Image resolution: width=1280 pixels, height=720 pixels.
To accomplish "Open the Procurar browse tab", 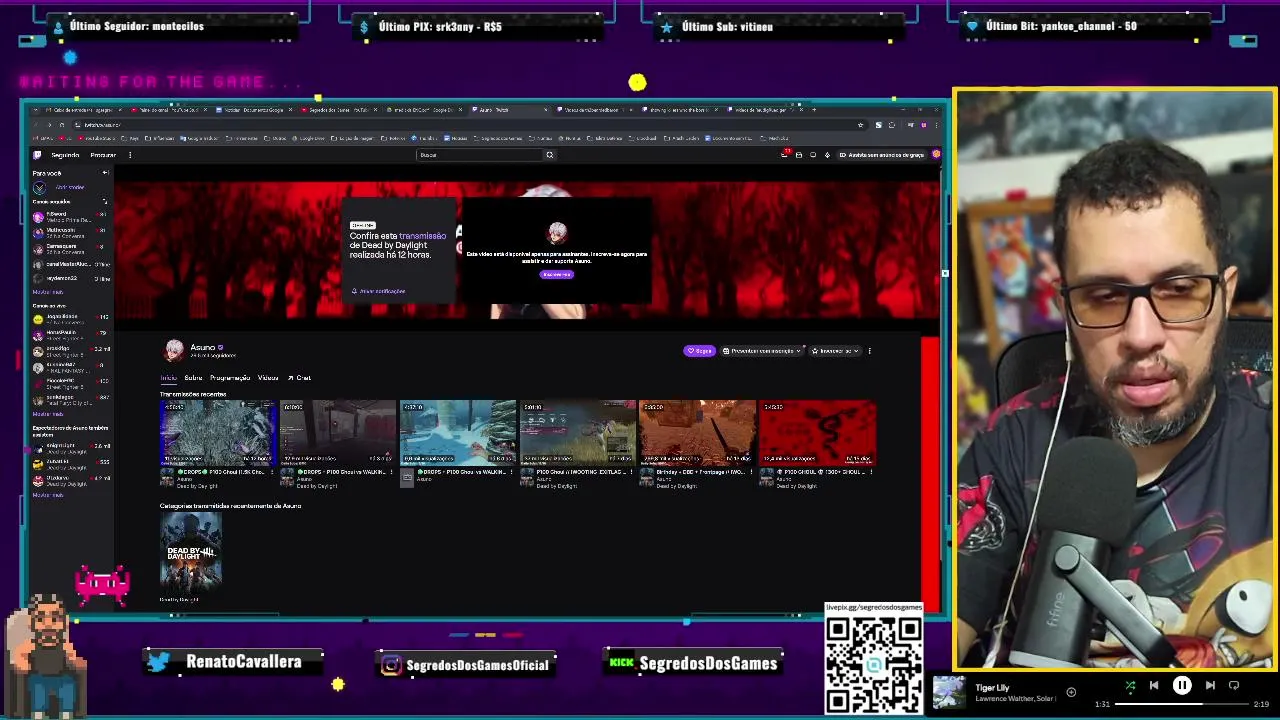I will 103,155.
